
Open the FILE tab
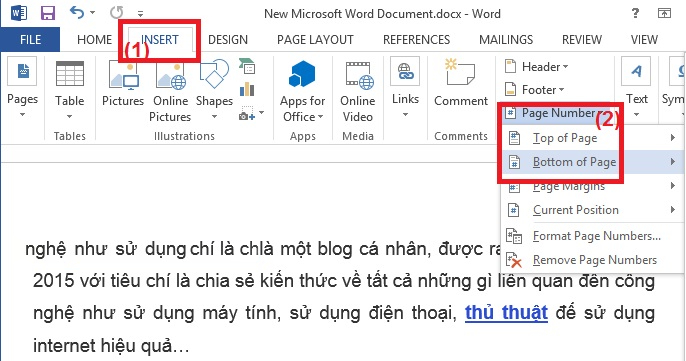point(30,39)
